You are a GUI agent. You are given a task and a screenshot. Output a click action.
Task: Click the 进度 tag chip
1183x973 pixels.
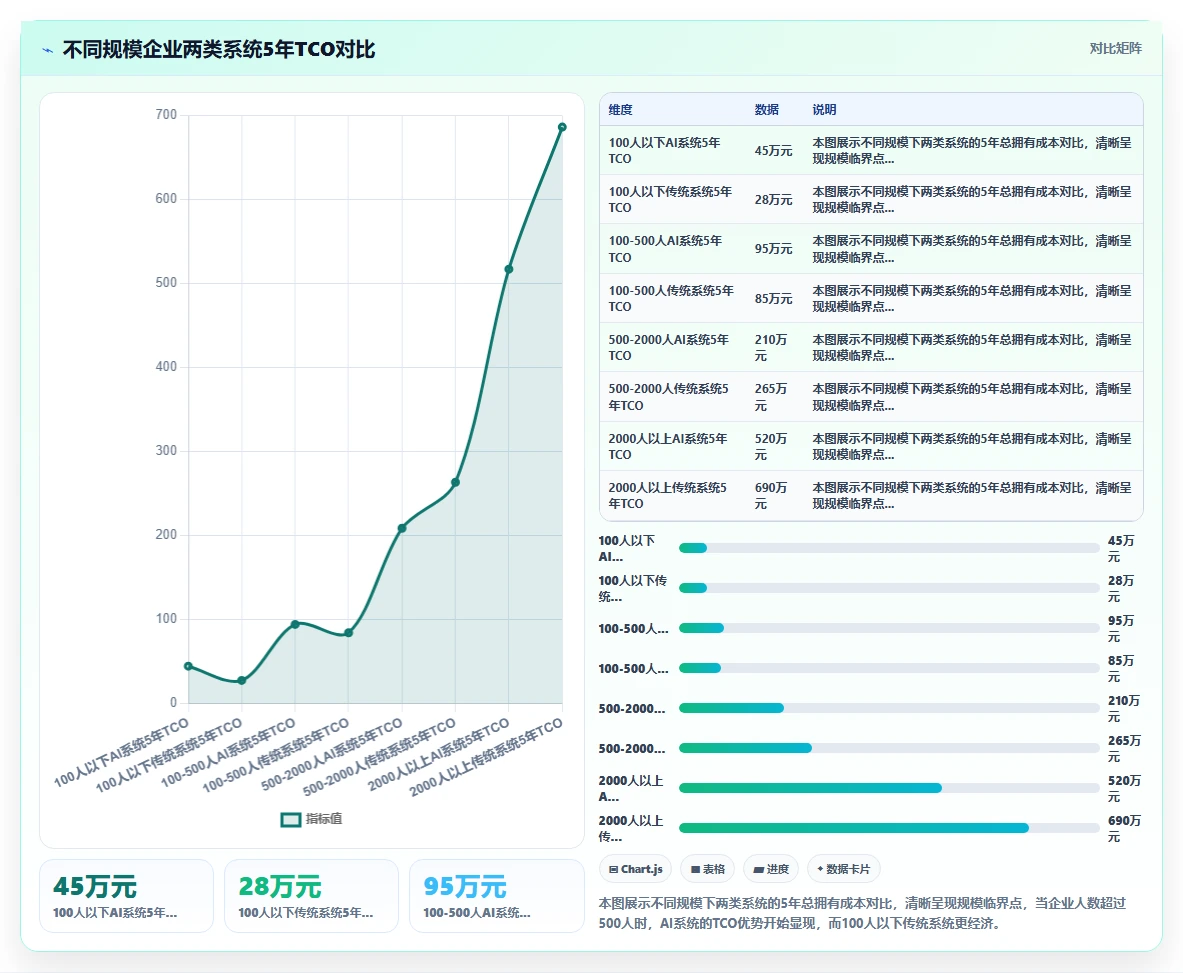click(771, 869)
